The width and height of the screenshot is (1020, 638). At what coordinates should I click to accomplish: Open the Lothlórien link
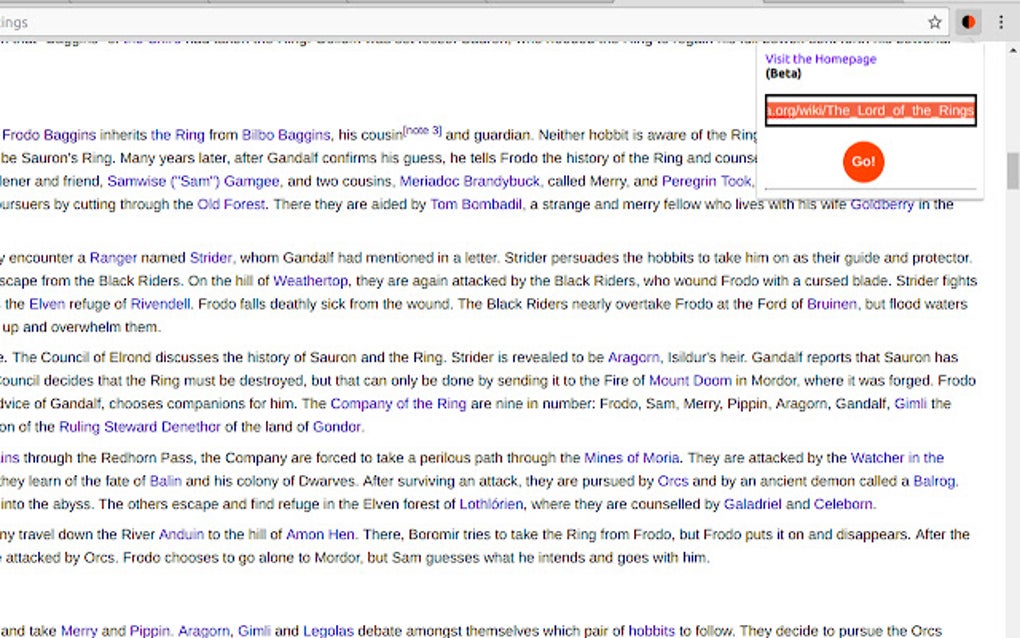(491, 505)
